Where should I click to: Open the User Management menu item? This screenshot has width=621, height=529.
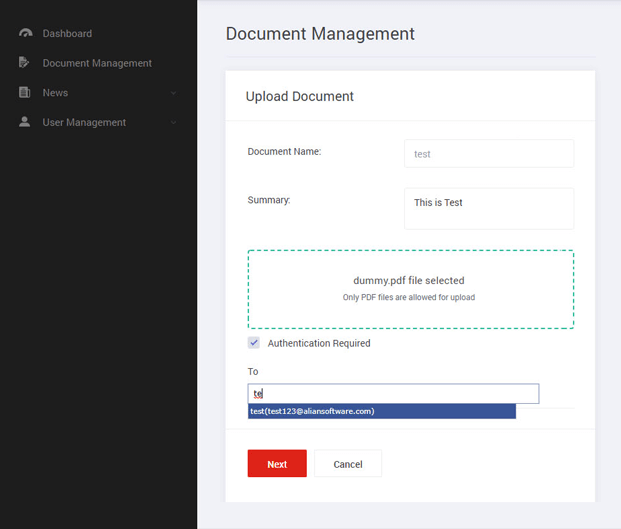pos(84,122)
